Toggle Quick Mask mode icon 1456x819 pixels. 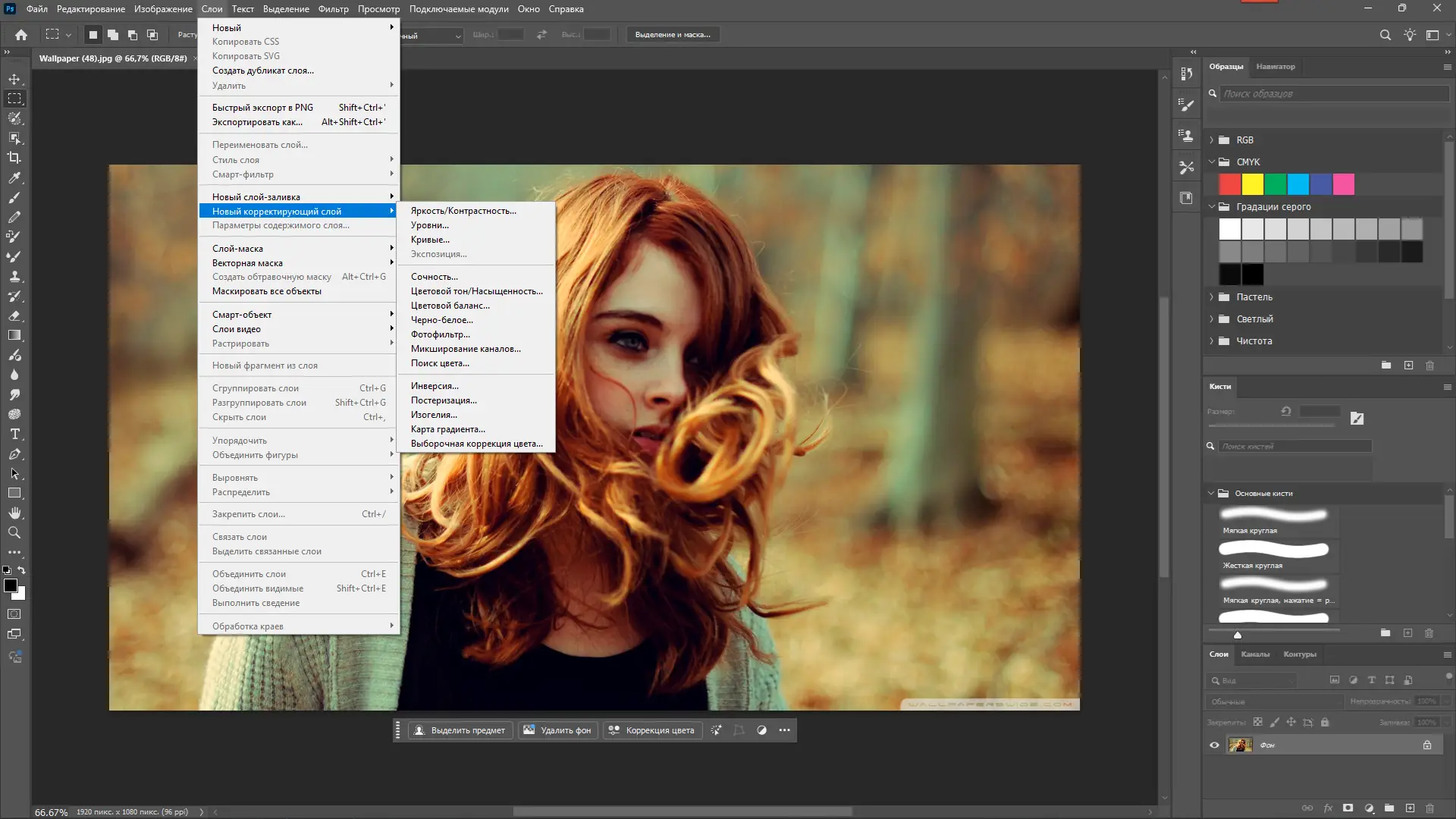click(x=14, y=614)
